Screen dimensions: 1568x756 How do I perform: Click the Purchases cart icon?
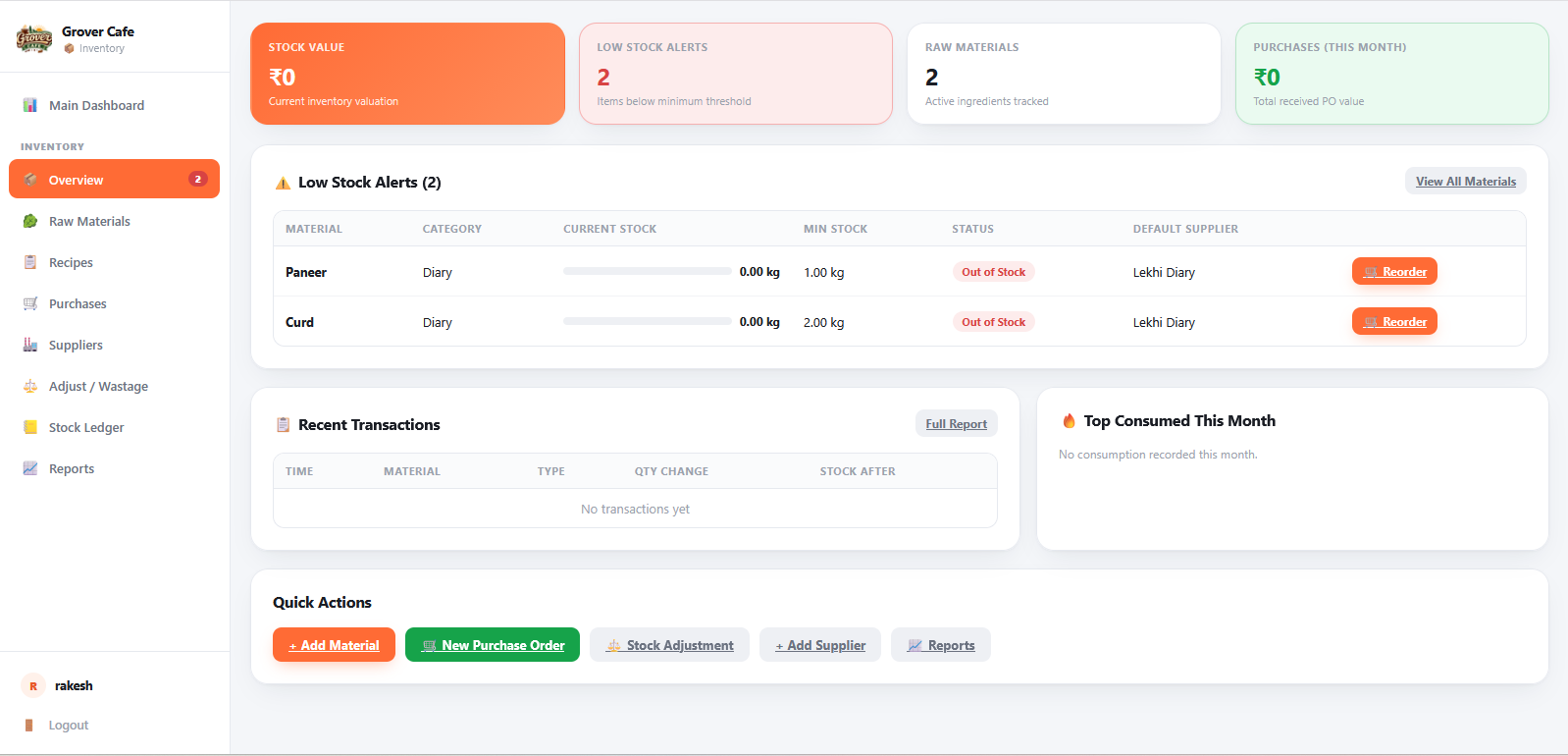coord(30,303)
